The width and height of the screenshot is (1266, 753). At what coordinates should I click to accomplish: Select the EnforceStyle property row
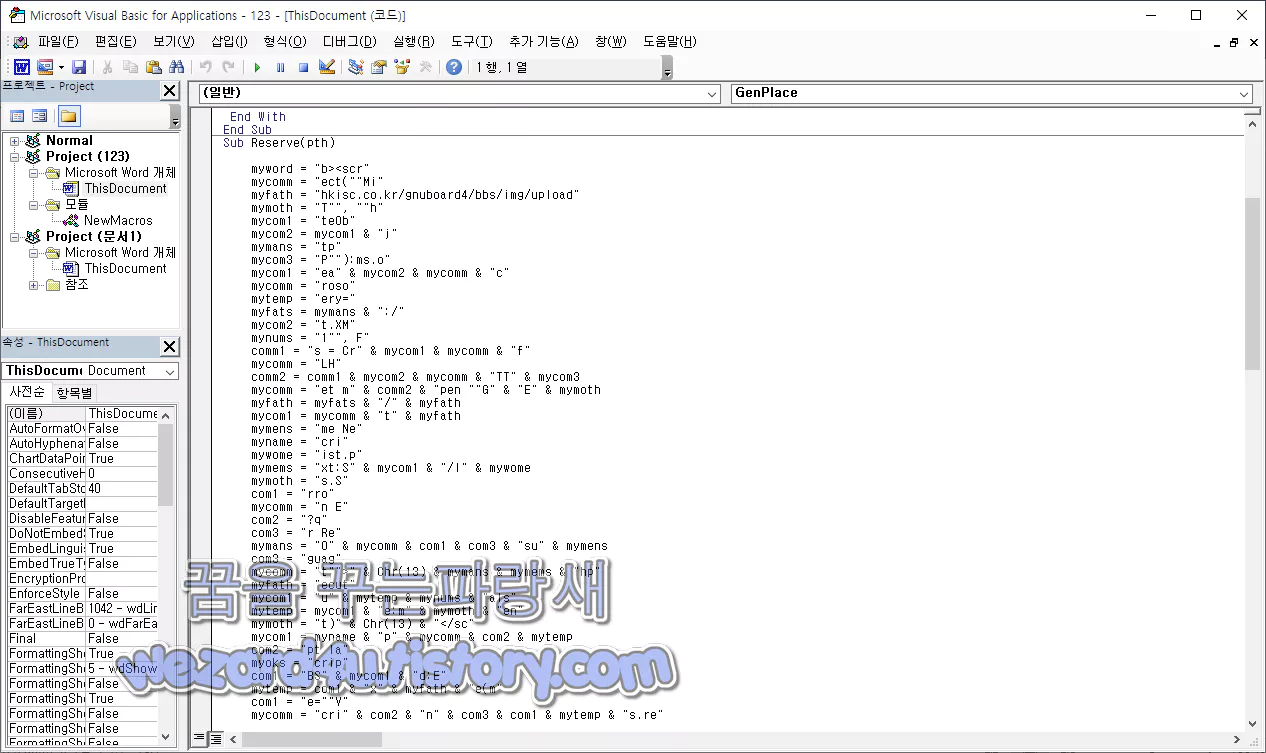point(82,593)
